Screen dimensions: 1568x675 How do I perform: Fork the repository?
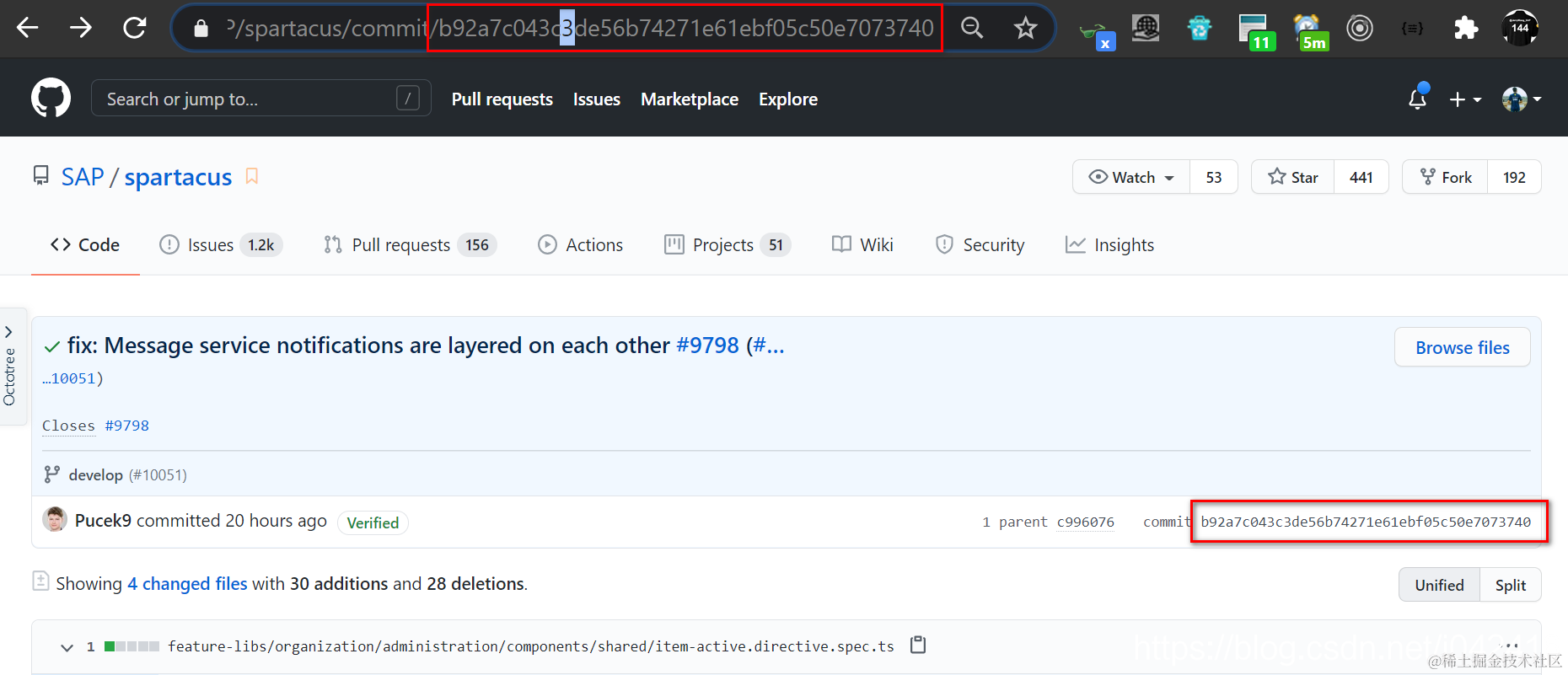(x=1445, y=177)
